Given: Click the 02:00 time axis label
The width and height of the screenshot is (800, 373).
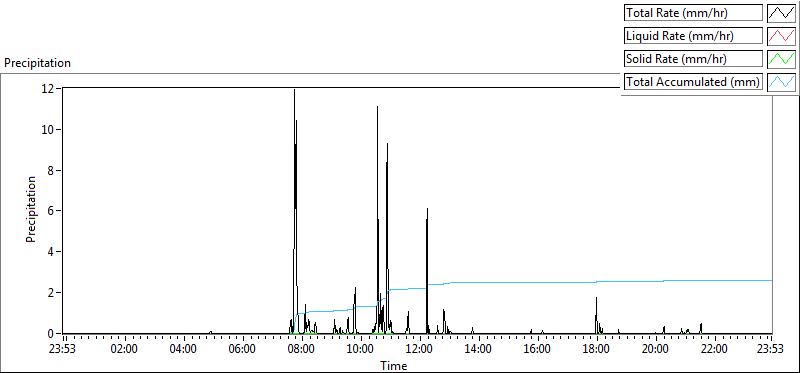Looking at the screenshot, I should point(125,350).
